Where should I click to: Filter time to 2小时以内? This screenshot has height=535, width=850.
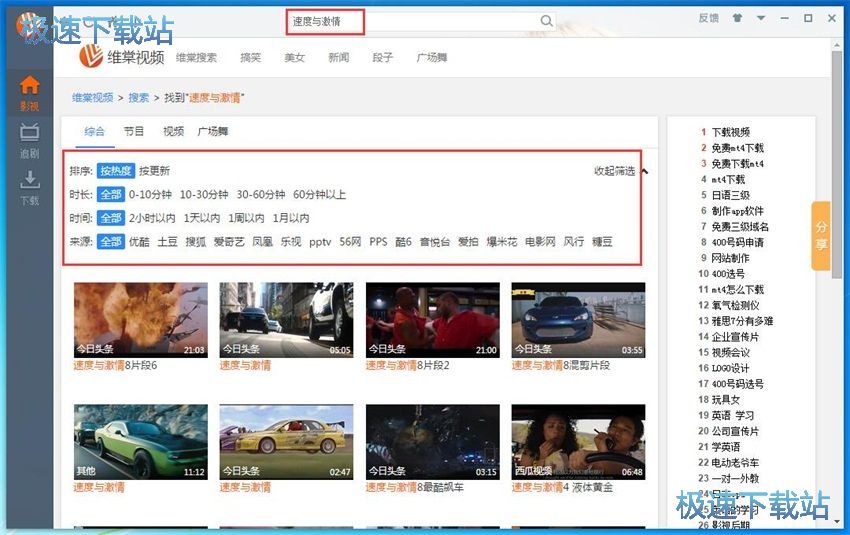click(152, 218)
